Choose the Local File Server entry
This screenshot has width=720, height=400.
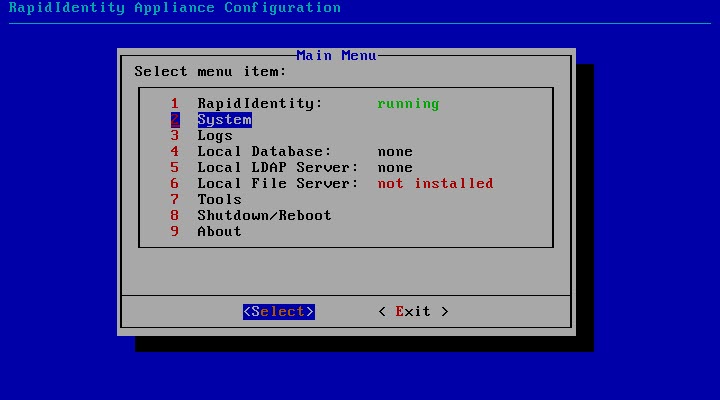point(277,184)
